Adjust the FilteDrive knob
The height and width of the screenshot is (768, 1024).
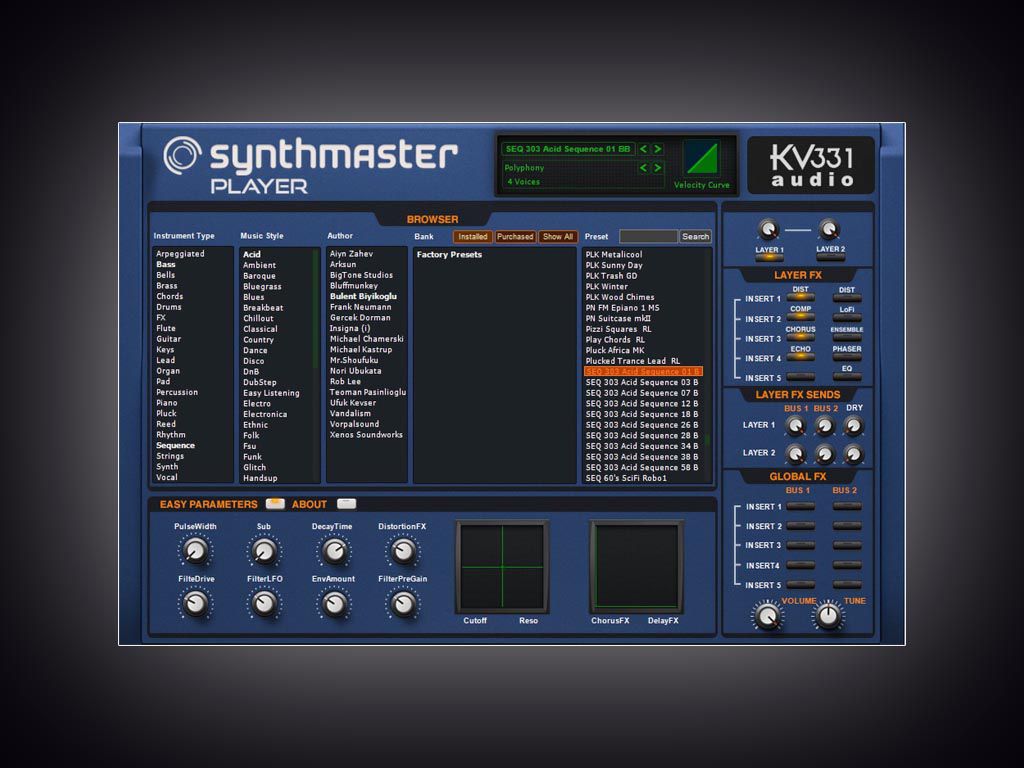coord(195,604)
